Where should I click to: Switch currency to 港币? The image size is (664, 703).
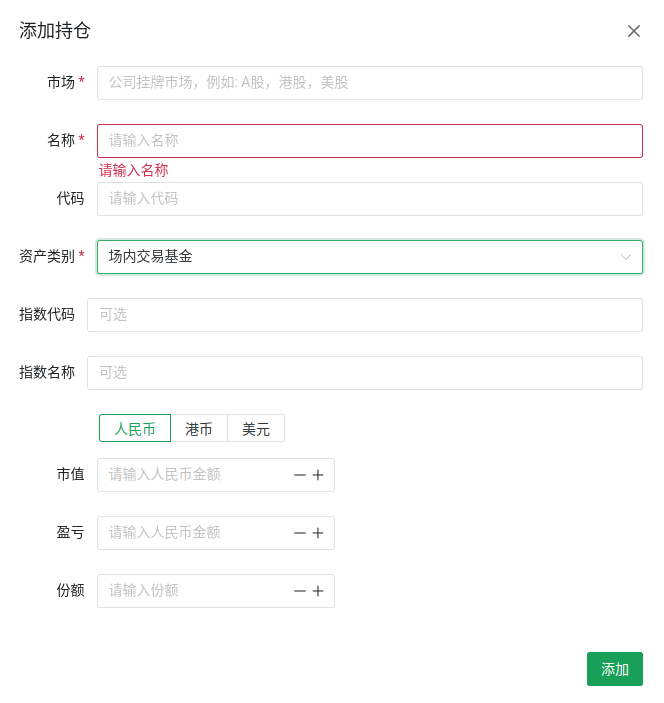[199, 428]
